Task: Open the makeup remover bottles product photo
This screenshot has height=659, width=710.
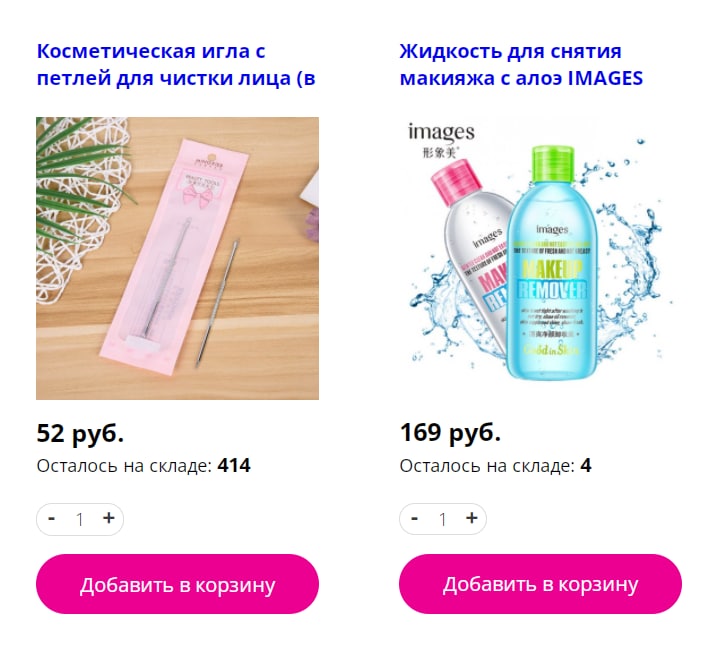Action: point(540,259)
